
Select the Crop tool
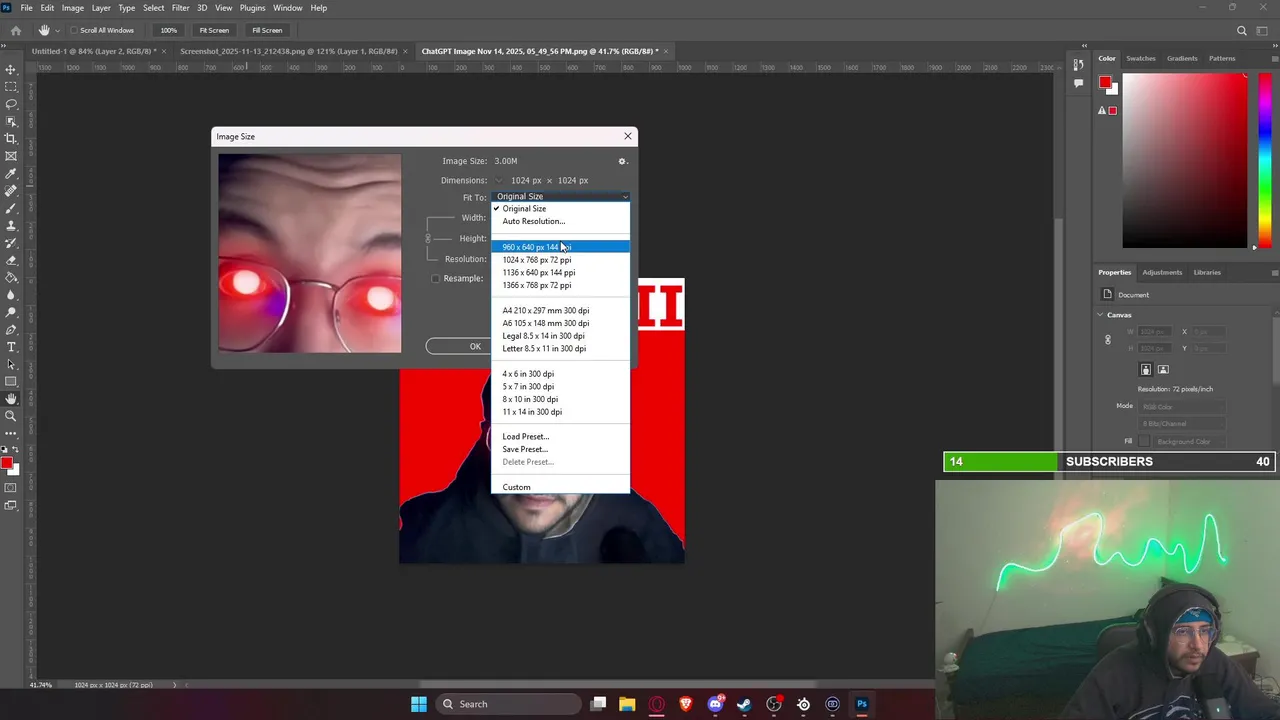coord(11,139)
